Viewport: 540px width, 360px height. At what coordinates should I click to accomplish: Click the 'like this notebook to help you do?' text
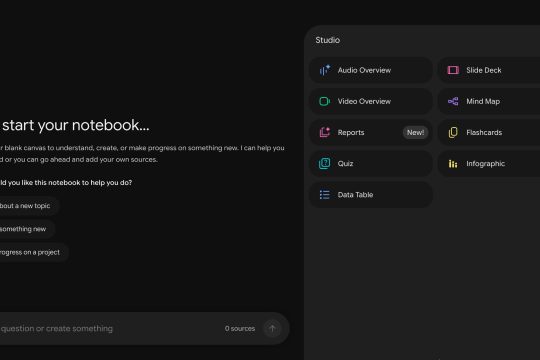click(x=76, y=183)
